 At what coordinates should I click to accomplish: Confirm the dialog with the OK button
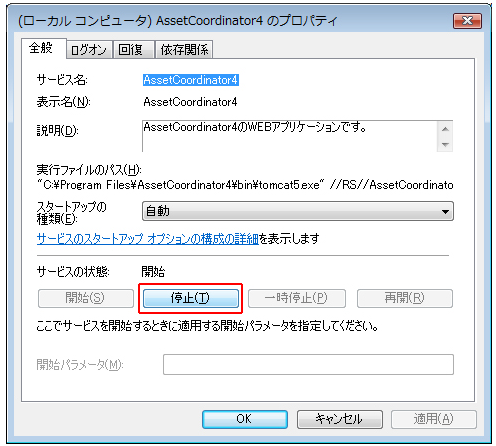245,419
